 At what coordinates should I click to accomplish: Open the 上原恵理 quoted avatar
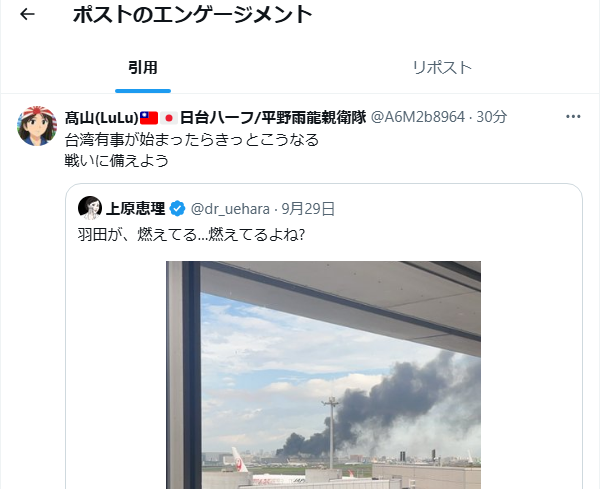[90, 208]
